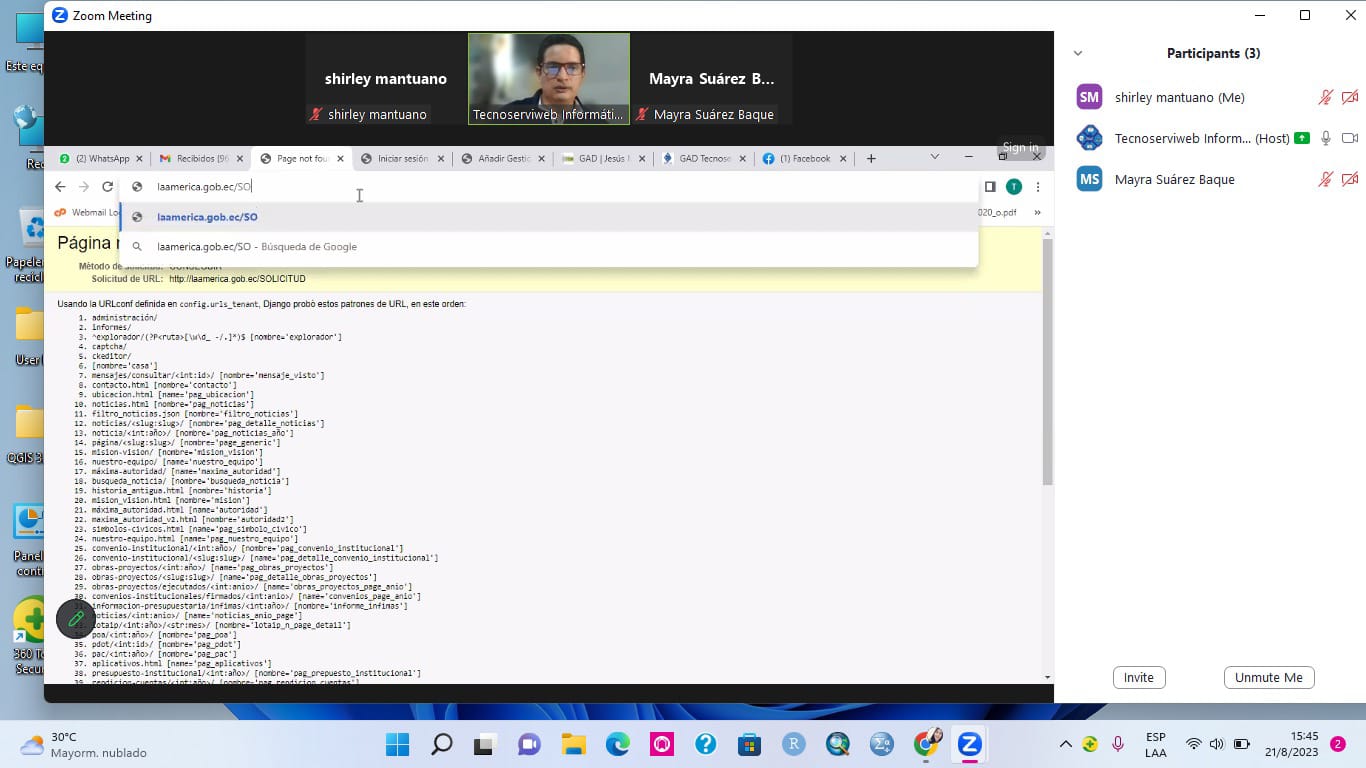Click the Zoom icon in taskbar

(x=969, y=744)
